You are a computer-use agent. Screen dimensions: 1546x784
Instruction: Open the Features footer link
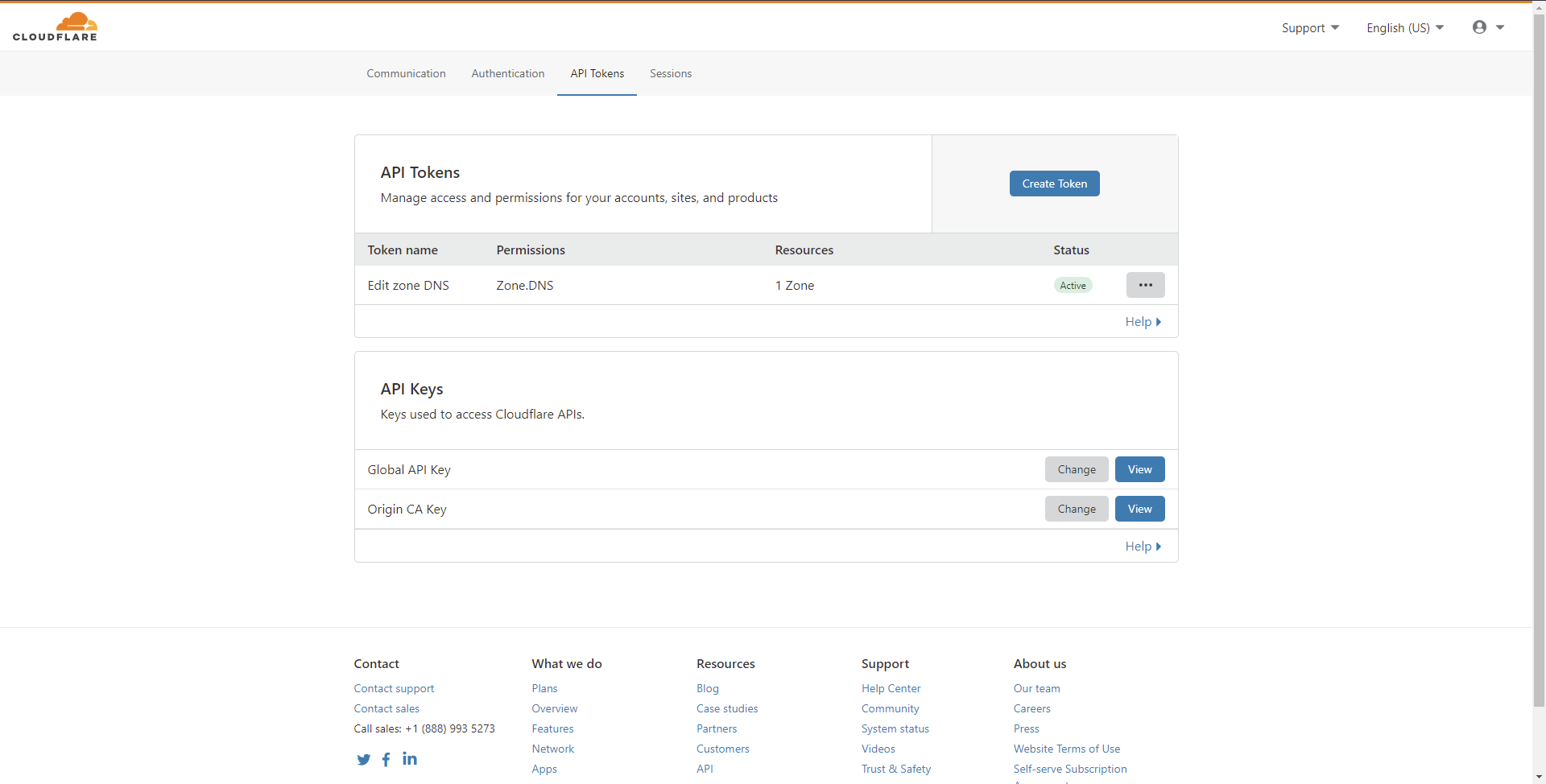[x=552, y=728]
